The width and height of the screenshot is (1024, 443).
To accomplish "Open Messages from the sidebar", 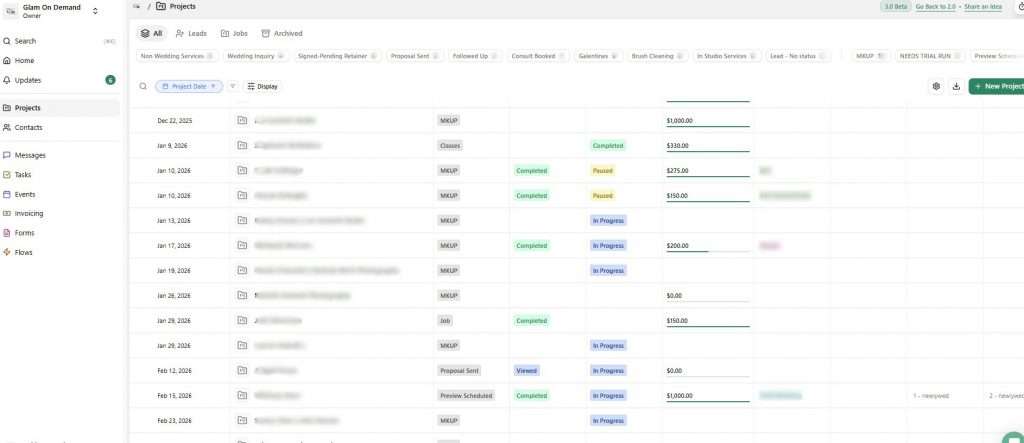I will pos(30,155).
